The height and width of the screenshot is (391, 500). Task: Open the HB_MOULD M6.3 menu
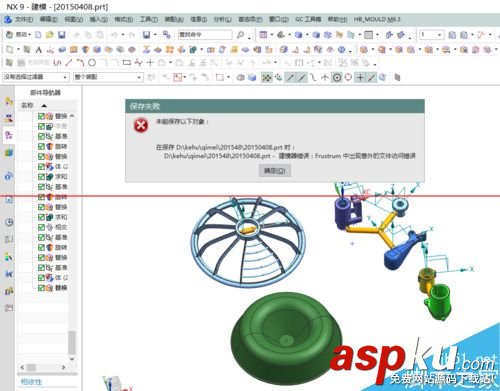[x=377, y=19]
